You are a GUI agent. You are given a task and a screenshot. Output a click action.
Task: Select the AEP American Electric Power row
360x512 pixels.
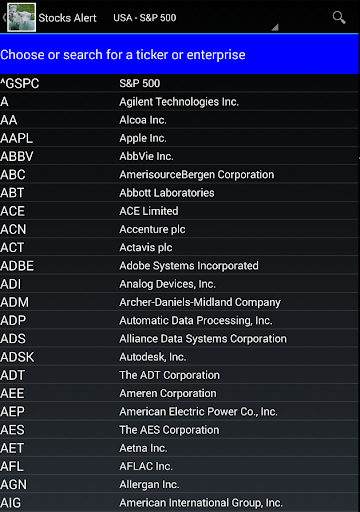point(179,412)
